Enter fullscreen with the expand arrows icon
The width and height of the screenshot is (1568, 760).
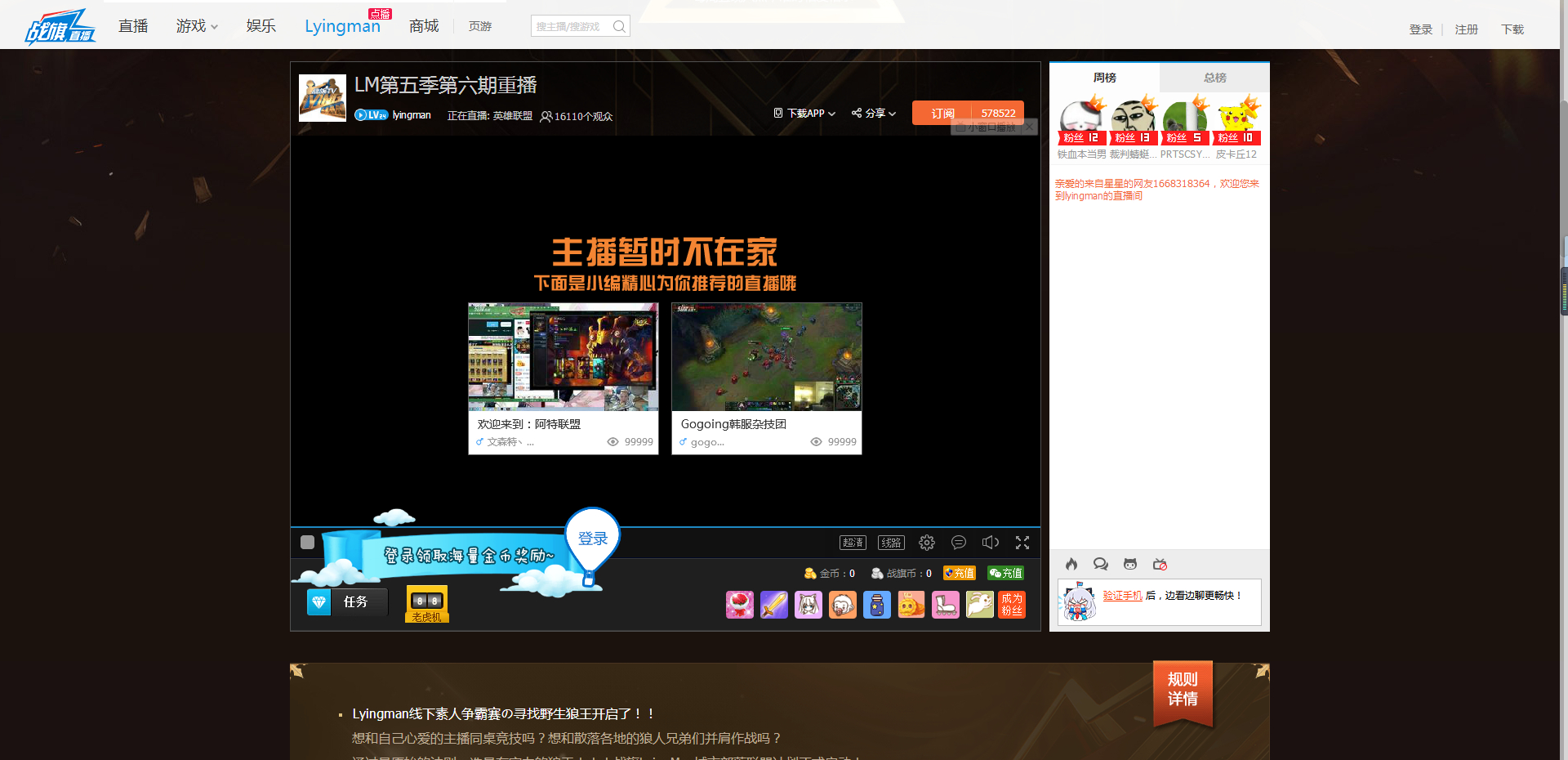(1022, 543)
